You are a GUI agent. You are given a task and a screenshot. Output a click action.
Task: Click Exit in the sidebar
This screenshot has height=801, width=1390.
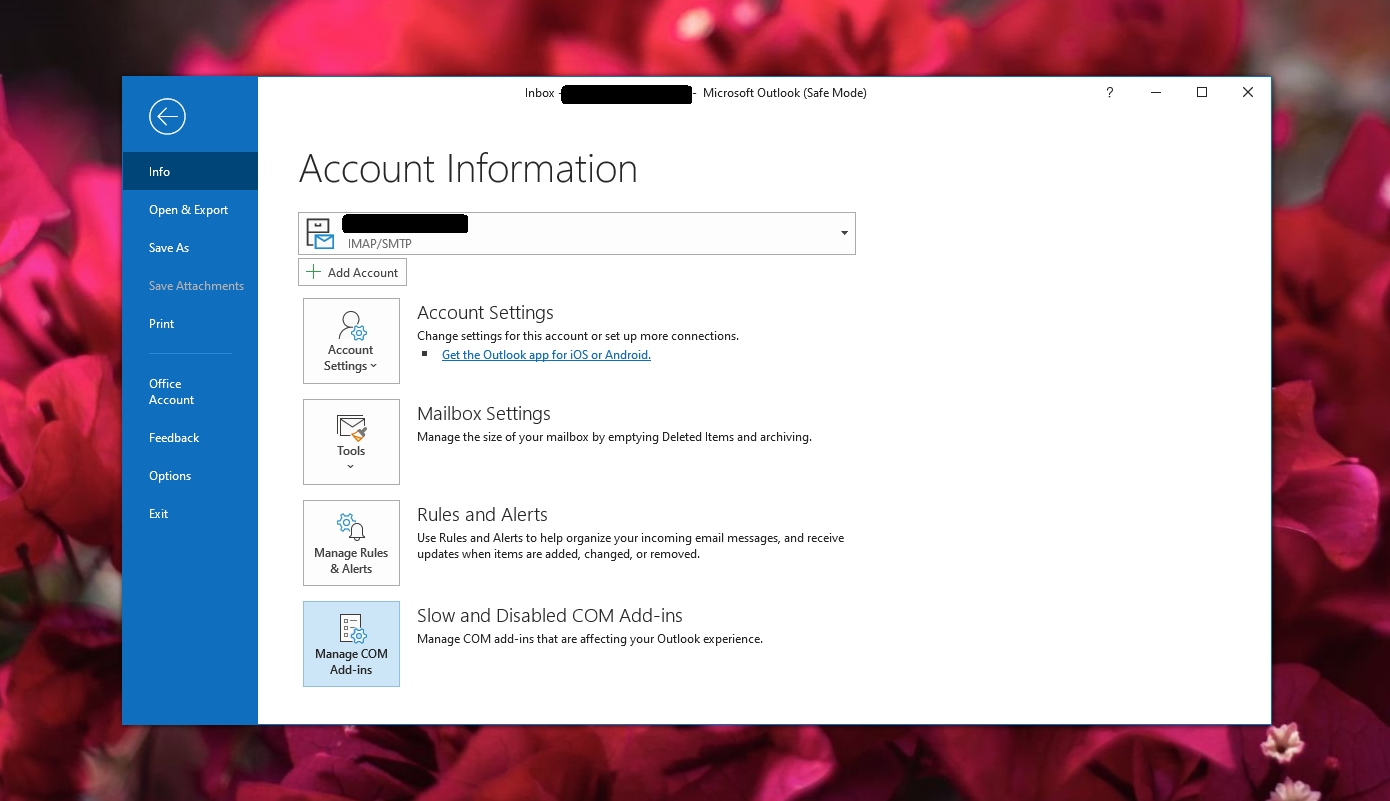click(190, 514)
